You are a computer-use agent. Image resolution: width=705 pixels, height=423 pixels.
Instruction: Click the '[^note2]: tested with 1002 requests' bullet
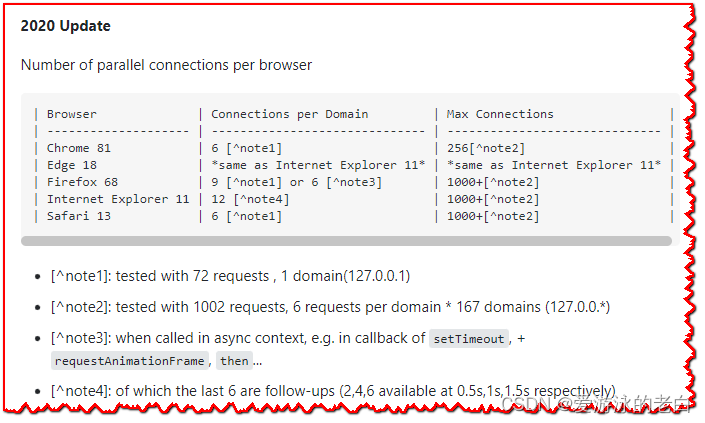pyautogui.click(x=330, y=307)
